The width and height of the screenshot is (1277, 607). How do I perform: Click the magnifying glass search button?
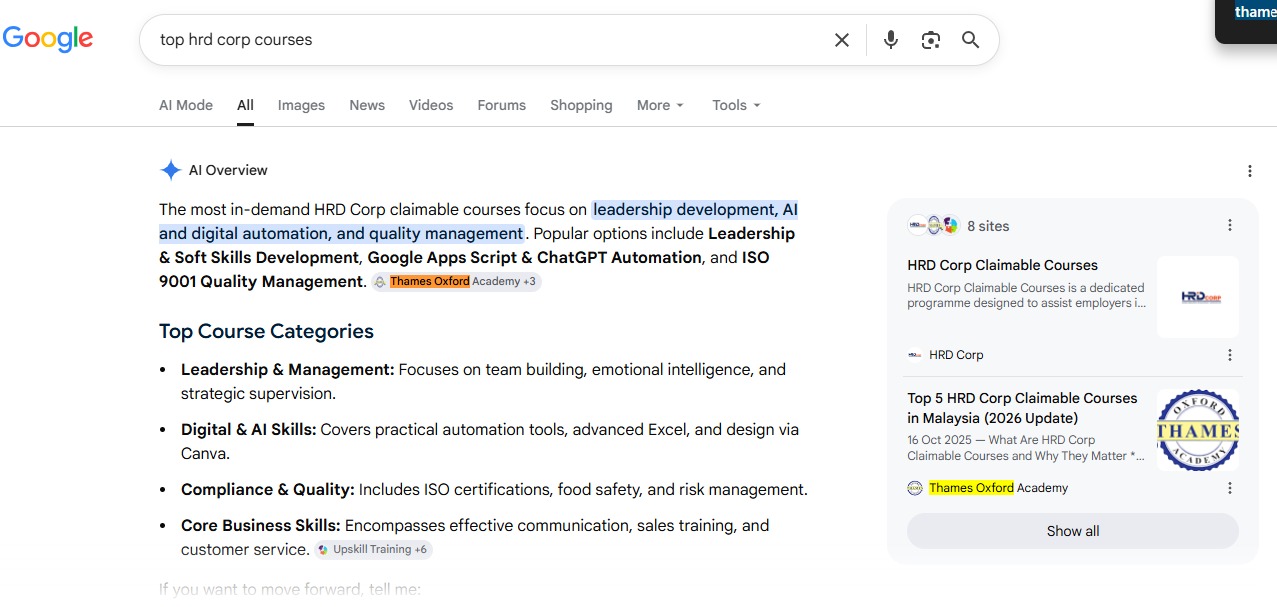pos(970,40)
